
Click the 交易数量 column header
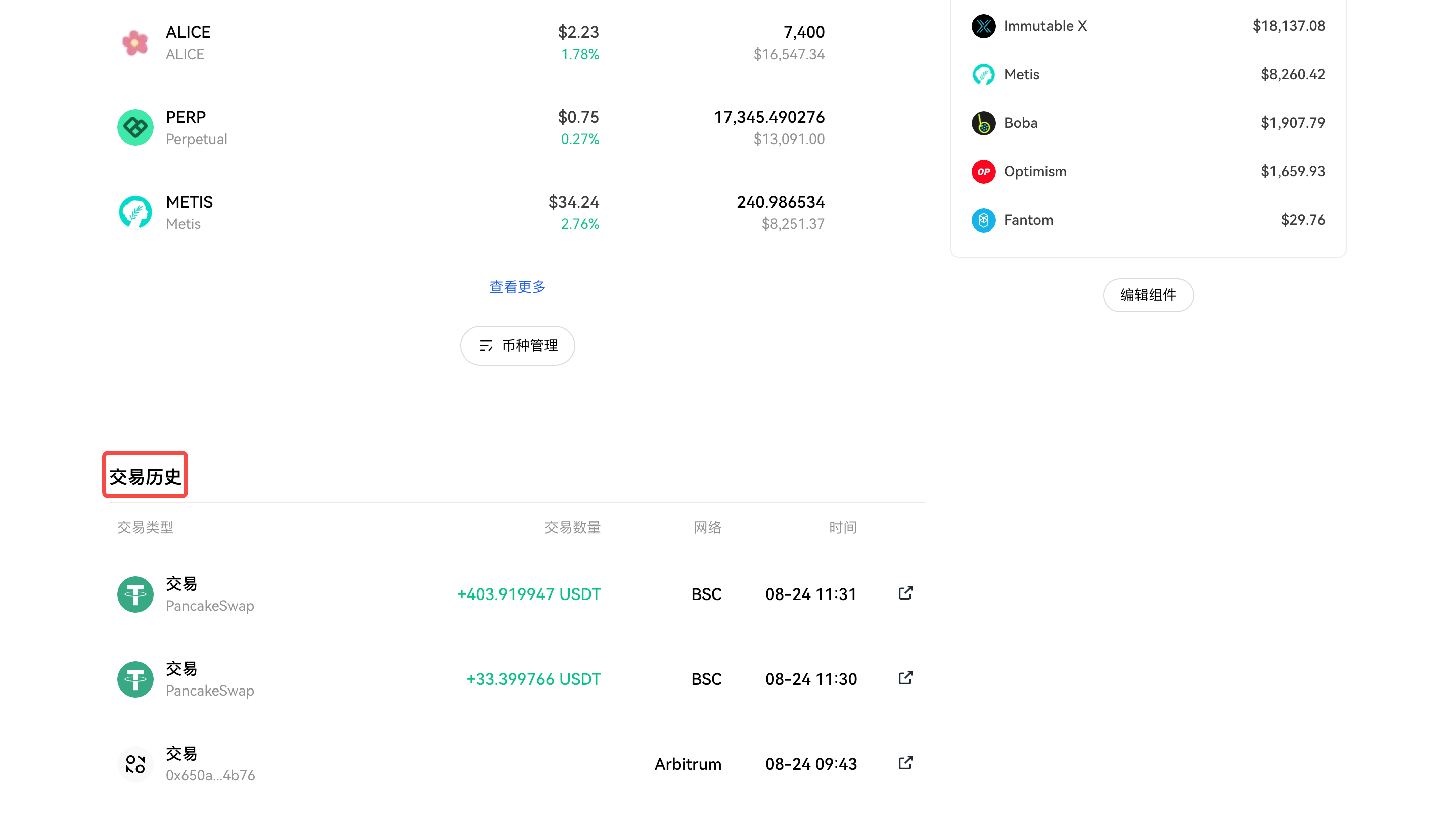[x=572, y=528]
